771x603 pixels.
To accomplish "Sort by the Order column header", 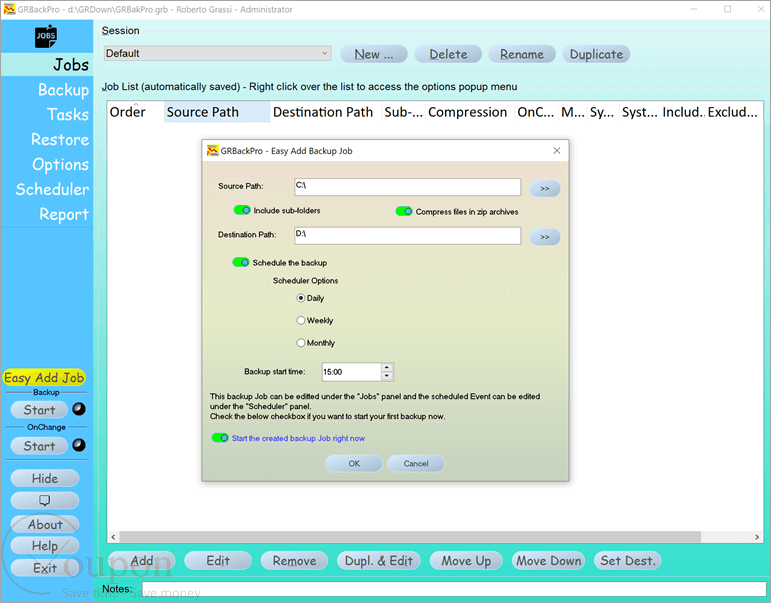I will pos(135,112).
